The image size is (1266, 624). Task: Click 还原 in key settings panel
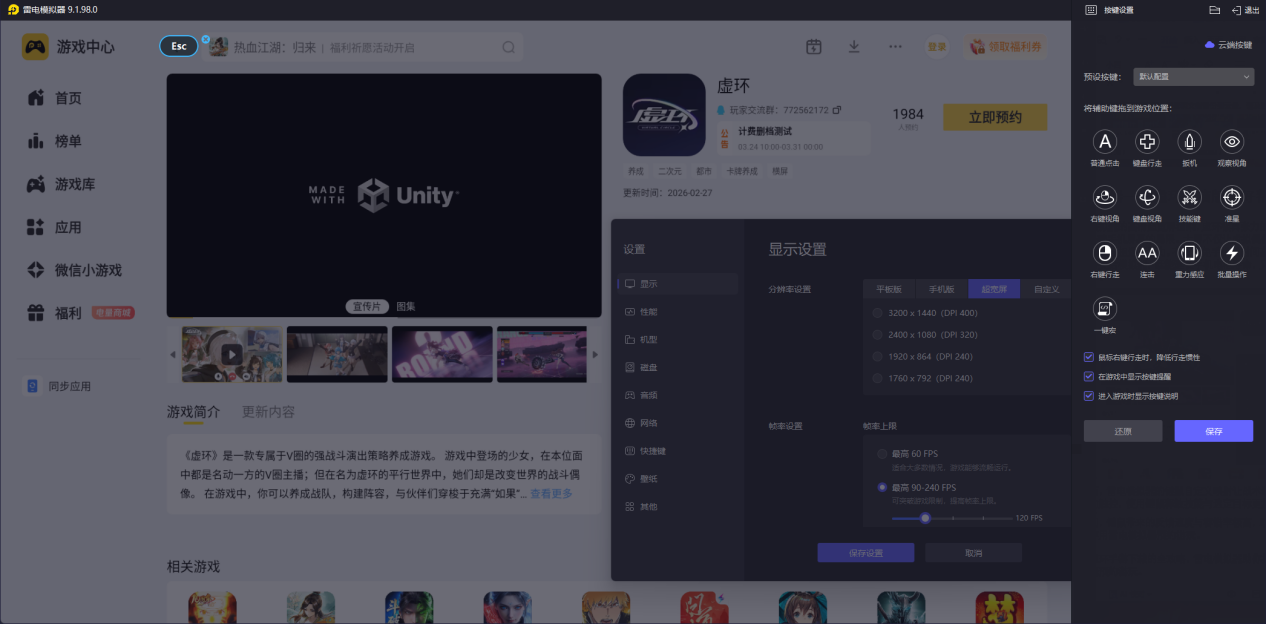pos(1123,431)
